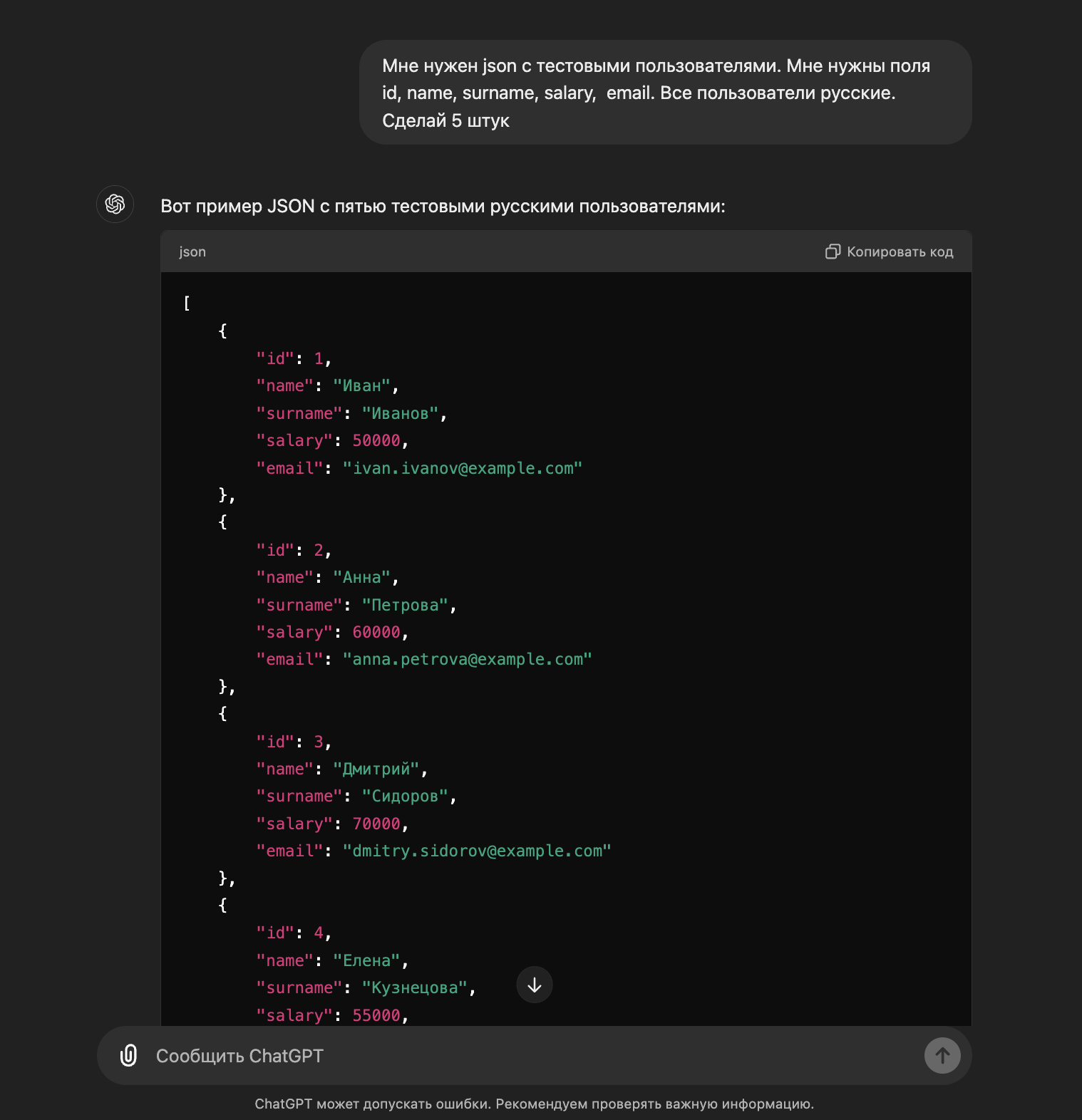Click the copy icon in code header
The image size is (1082, 1120).
[832, 252]
